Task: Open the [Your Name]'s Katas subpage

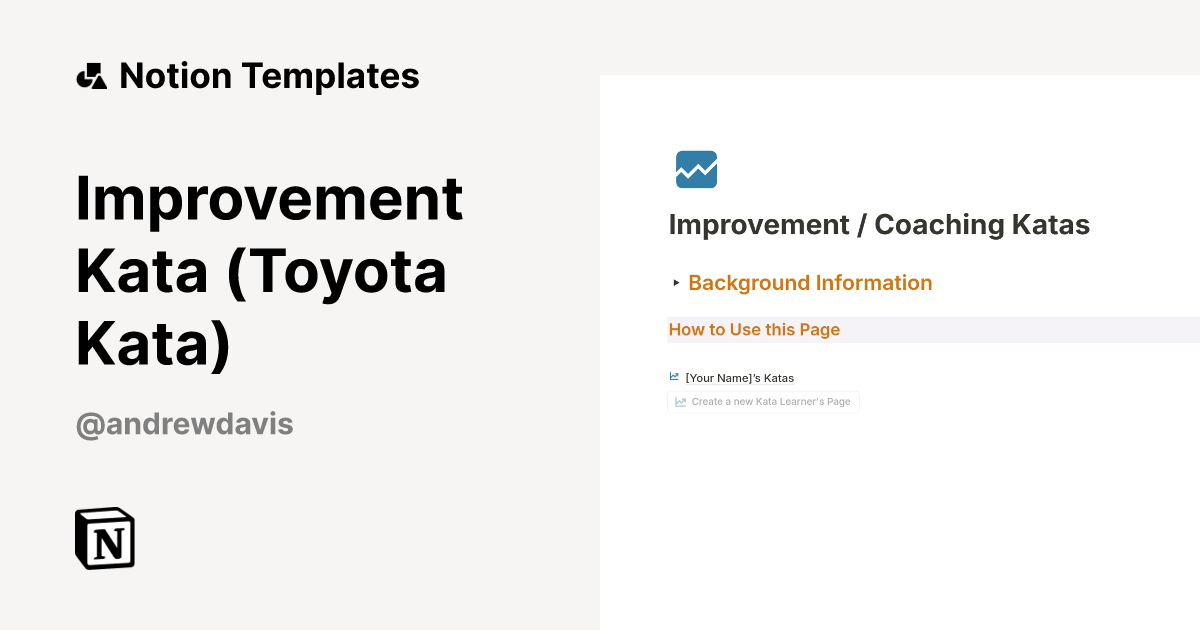Action: tap(739, 377)
